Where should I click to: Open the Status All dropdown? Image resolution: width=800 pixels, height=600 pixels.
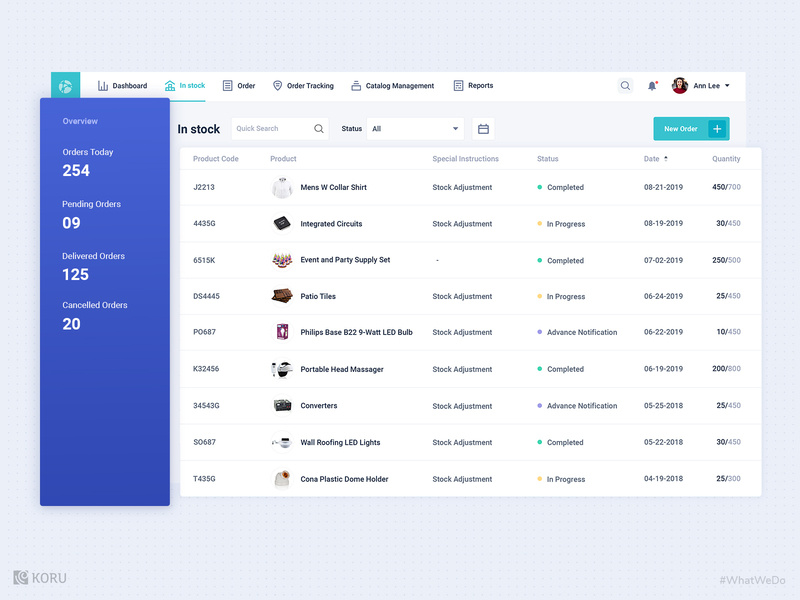(x=414, y=128)
